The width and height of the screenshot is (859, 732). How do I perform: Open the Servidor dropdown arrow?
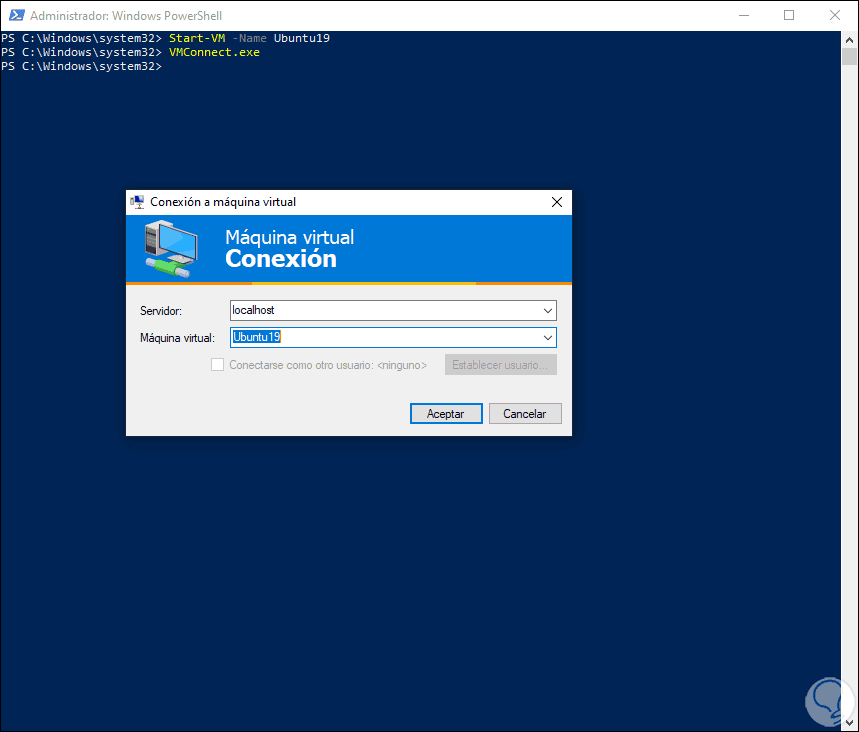click(547, 311)
